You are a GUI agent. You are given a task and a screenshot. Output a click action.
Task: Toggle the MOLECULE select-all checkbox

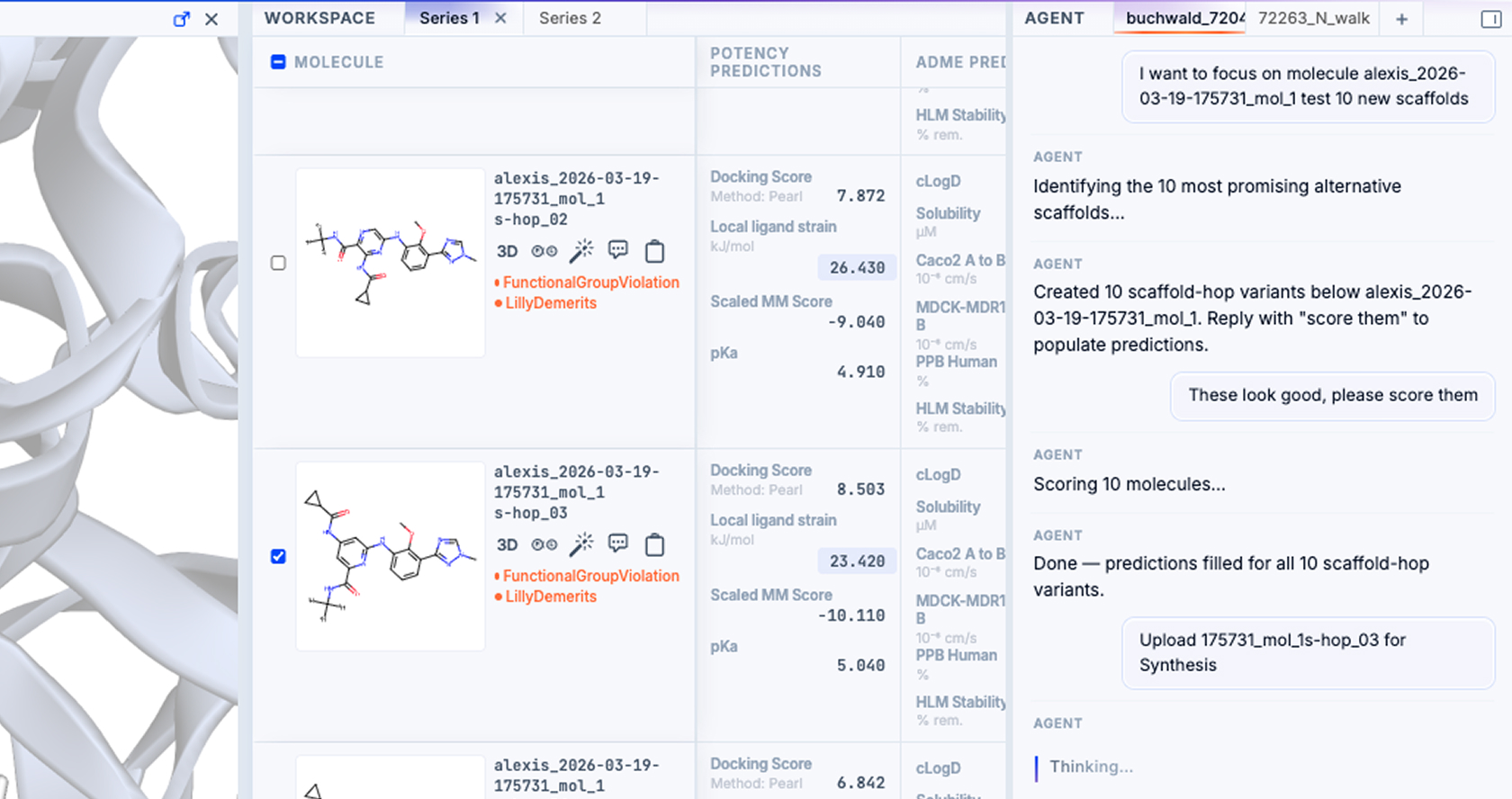pyautogui.click(x=278, y=62)
